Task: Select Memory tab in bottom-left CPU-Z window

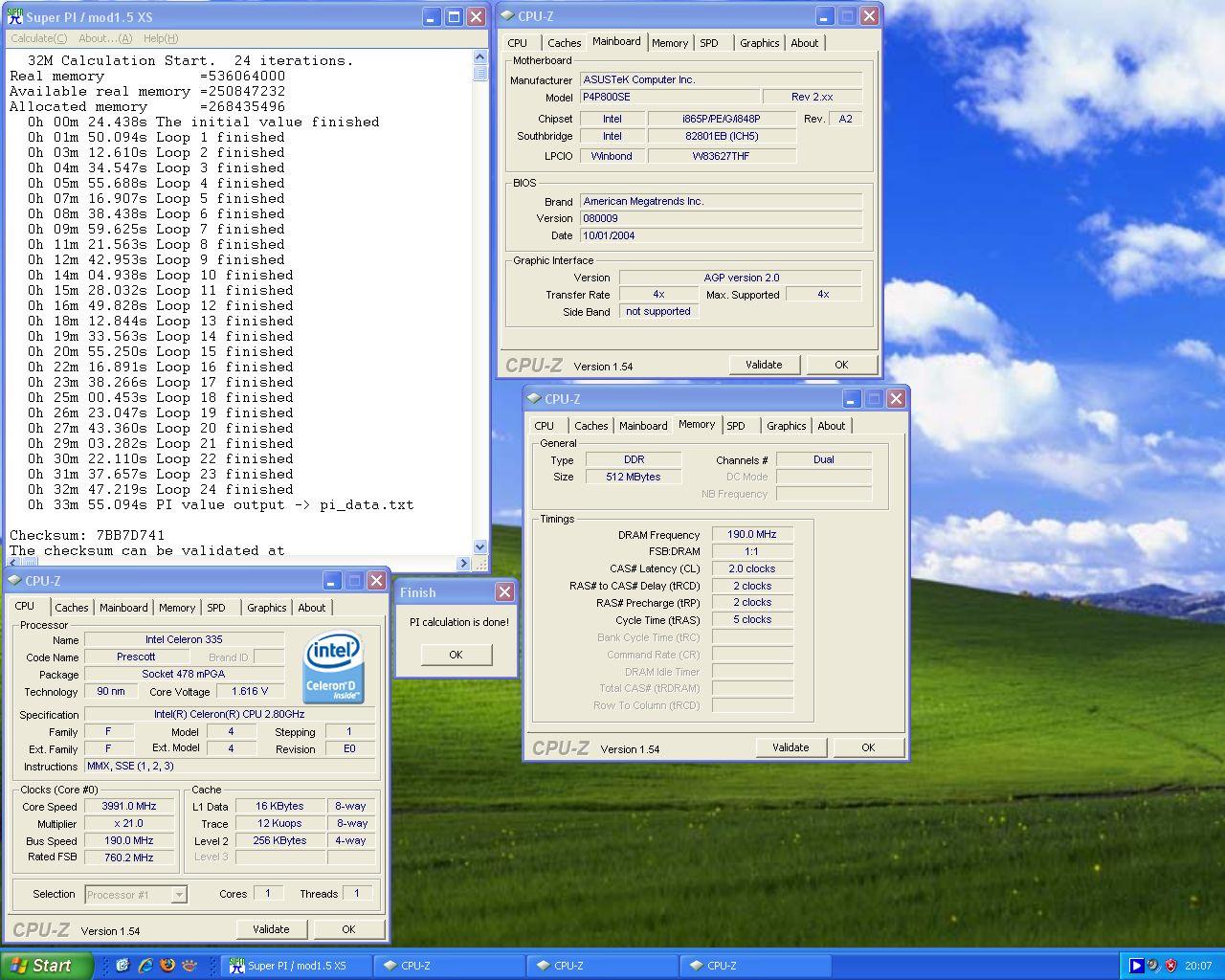Action: click(x=176, y=608)
